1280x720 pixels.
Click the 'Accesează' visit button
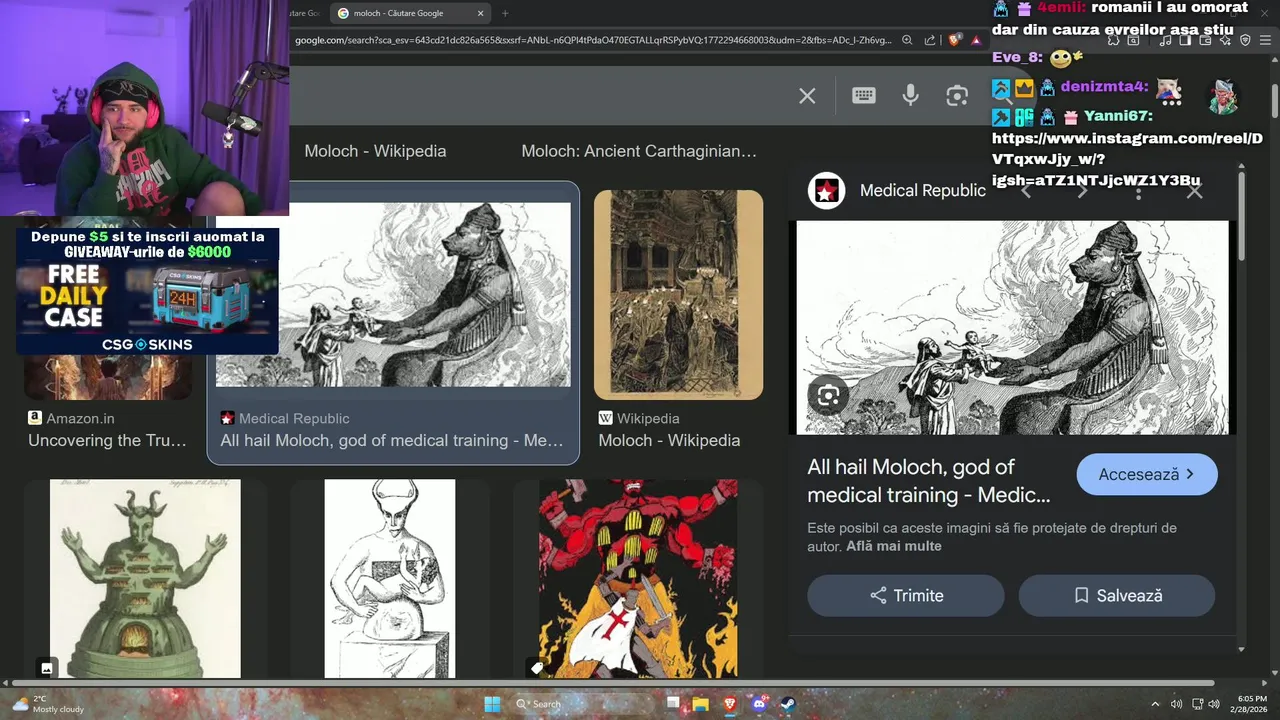point(1147,474)
